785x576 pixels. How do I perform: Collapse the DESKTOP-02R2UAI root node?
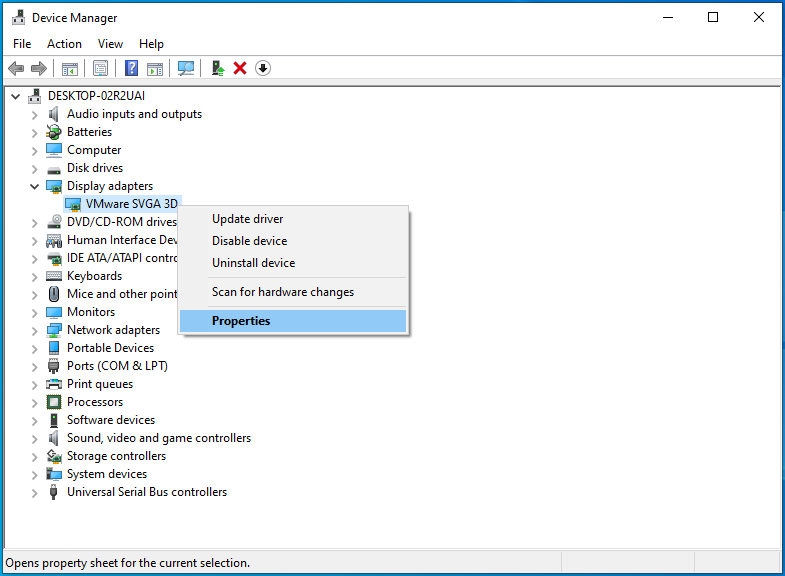click(x=16, y=96)
